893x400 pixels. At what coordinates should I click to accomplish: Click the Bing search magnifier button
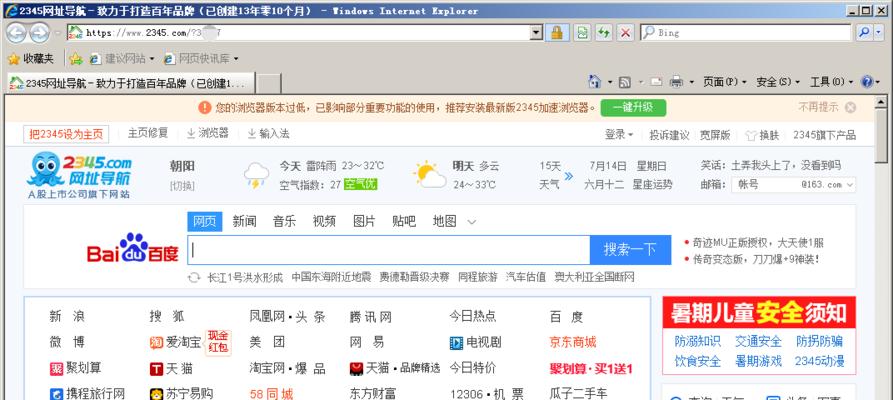864,33
